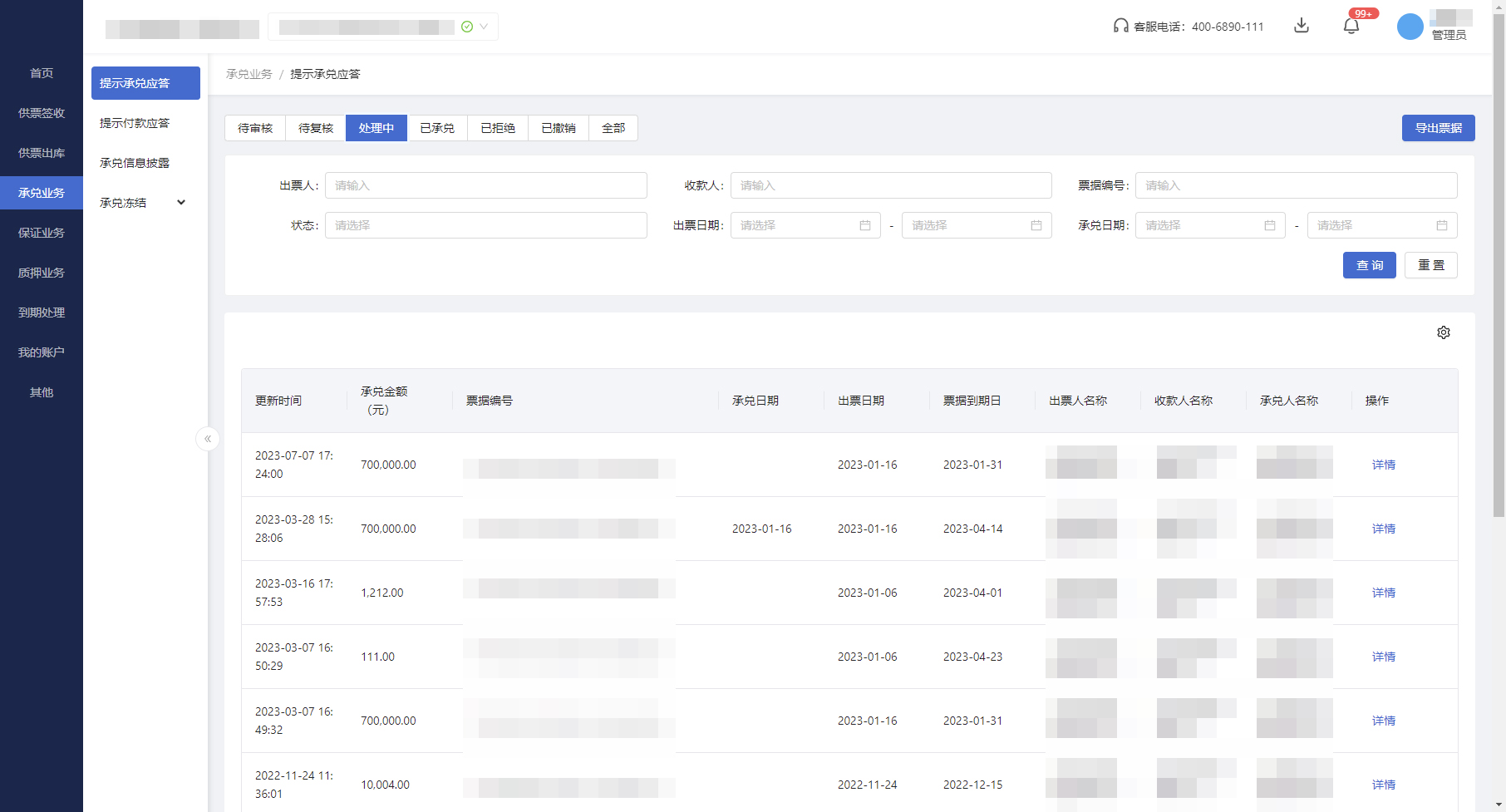Switch to the 已承兑 tab
This screenshot has height=812, width=1506.
coord(437,128)
